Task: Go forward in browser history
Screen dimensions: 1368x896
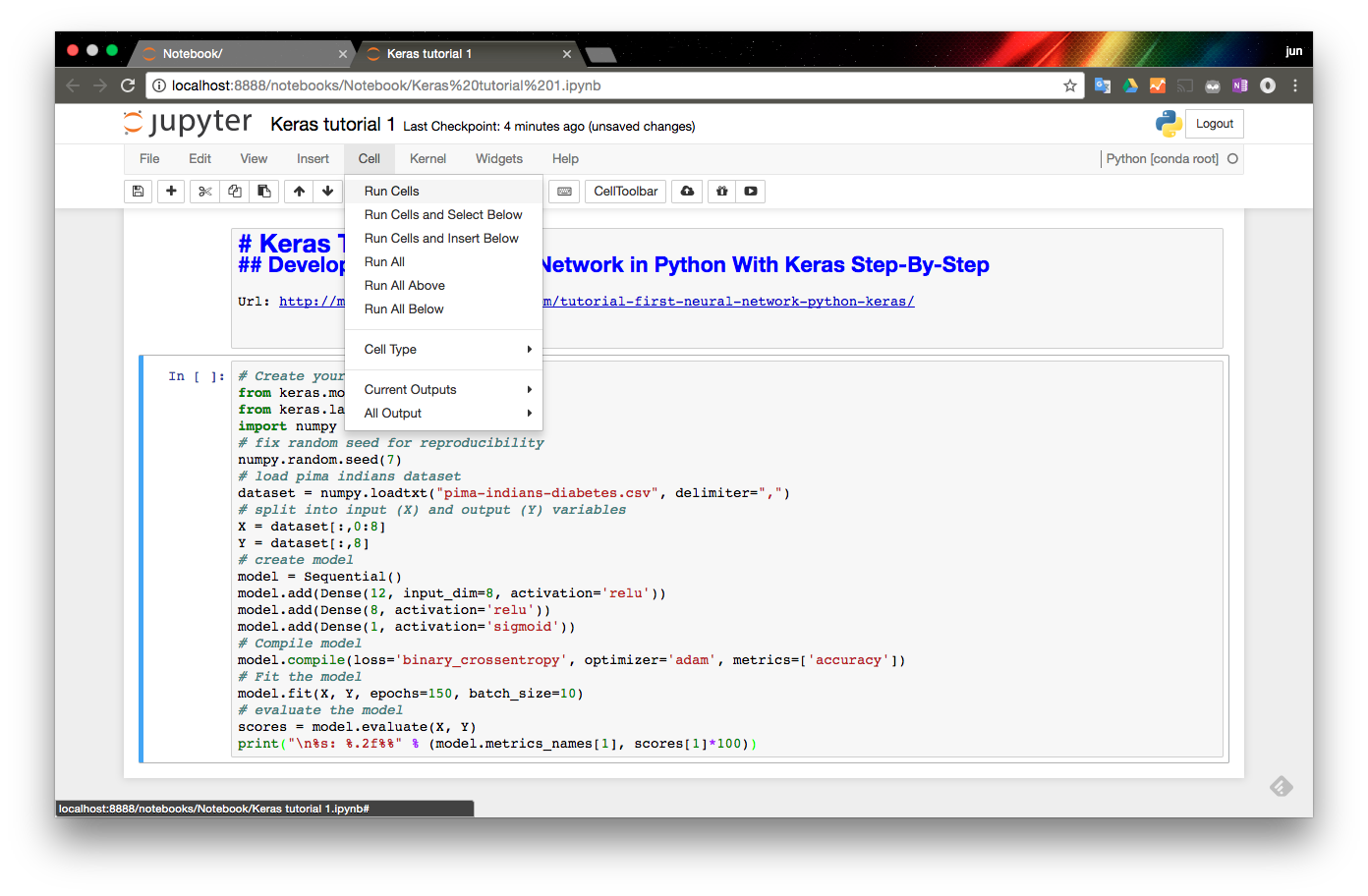Action: (100, 85)
